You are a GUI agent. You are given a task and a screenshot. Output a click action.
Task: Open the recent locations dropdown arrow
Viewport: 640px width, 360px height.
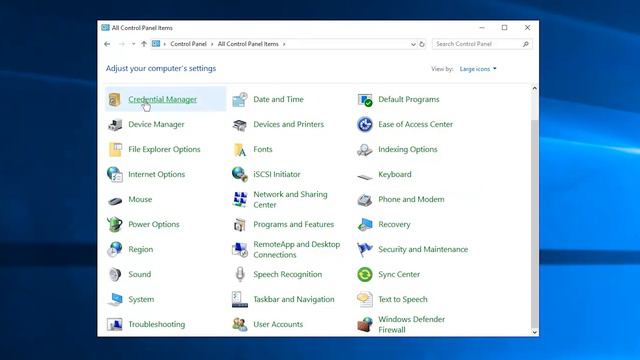[x=133, y=44]
